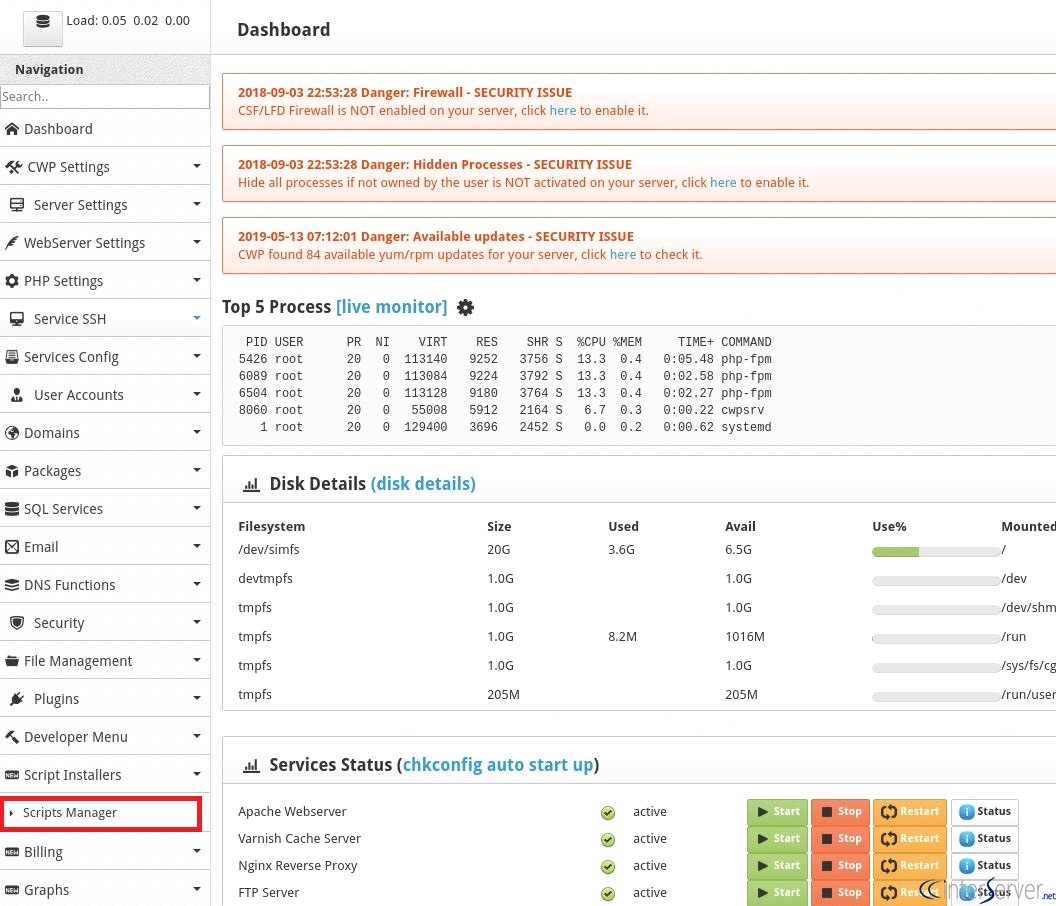Click the wrench icon for CWP Settings
Viewport: 1056px width, 906px height.
pos(13,167)
